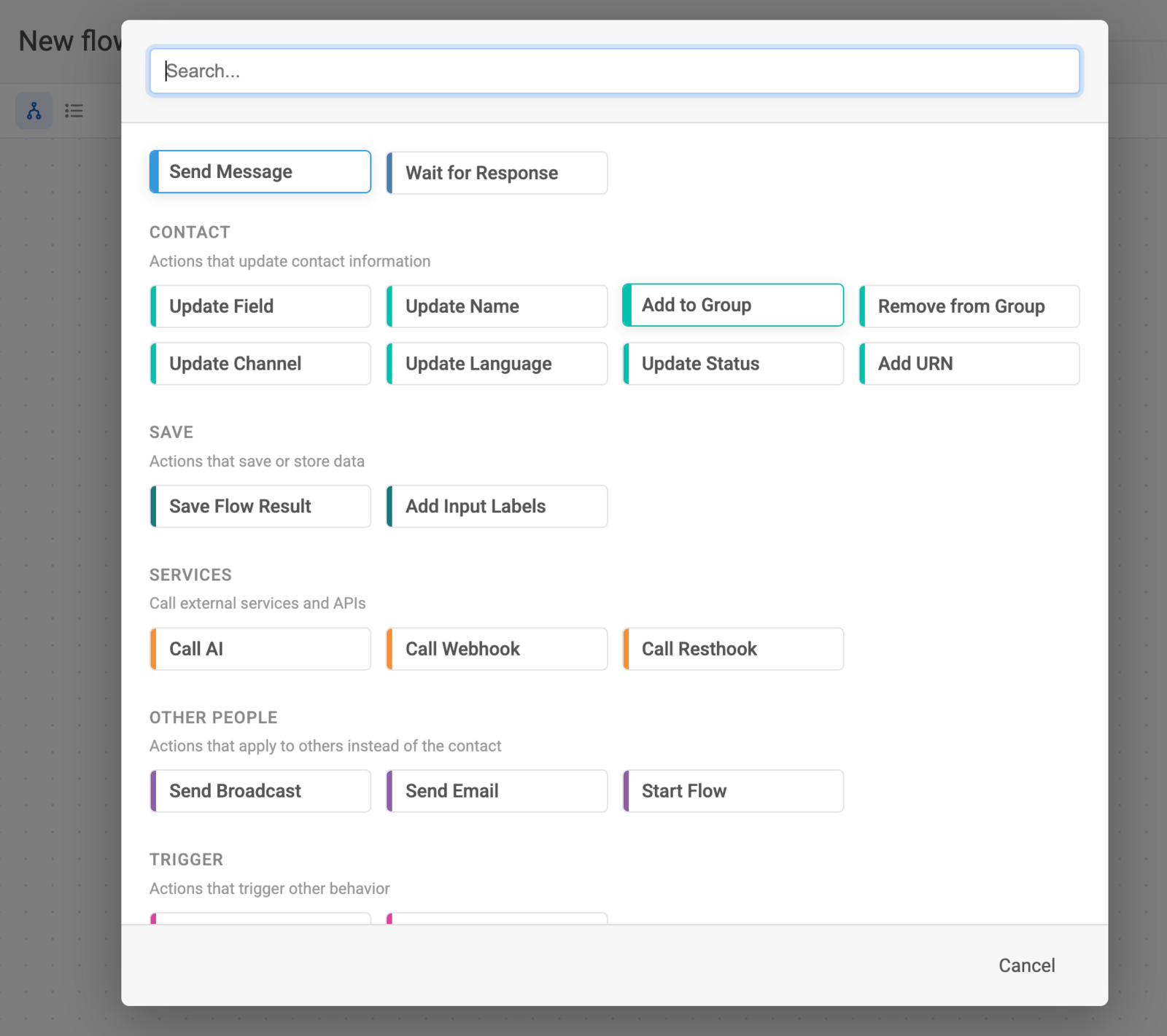Viewport: 1167px width, 1036px height.
Task: Select Remove from Group action
Action: [969, 306]
